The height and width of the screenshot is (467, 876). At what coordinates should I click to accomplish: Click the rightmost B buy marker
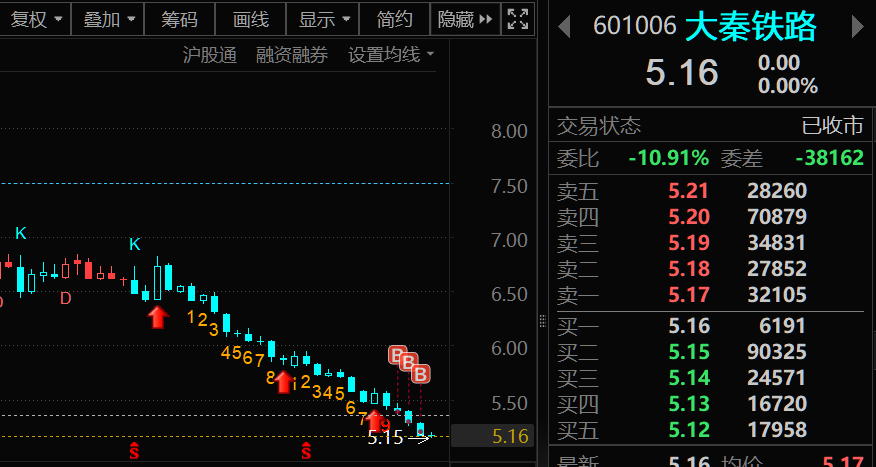tap(421, 374)
